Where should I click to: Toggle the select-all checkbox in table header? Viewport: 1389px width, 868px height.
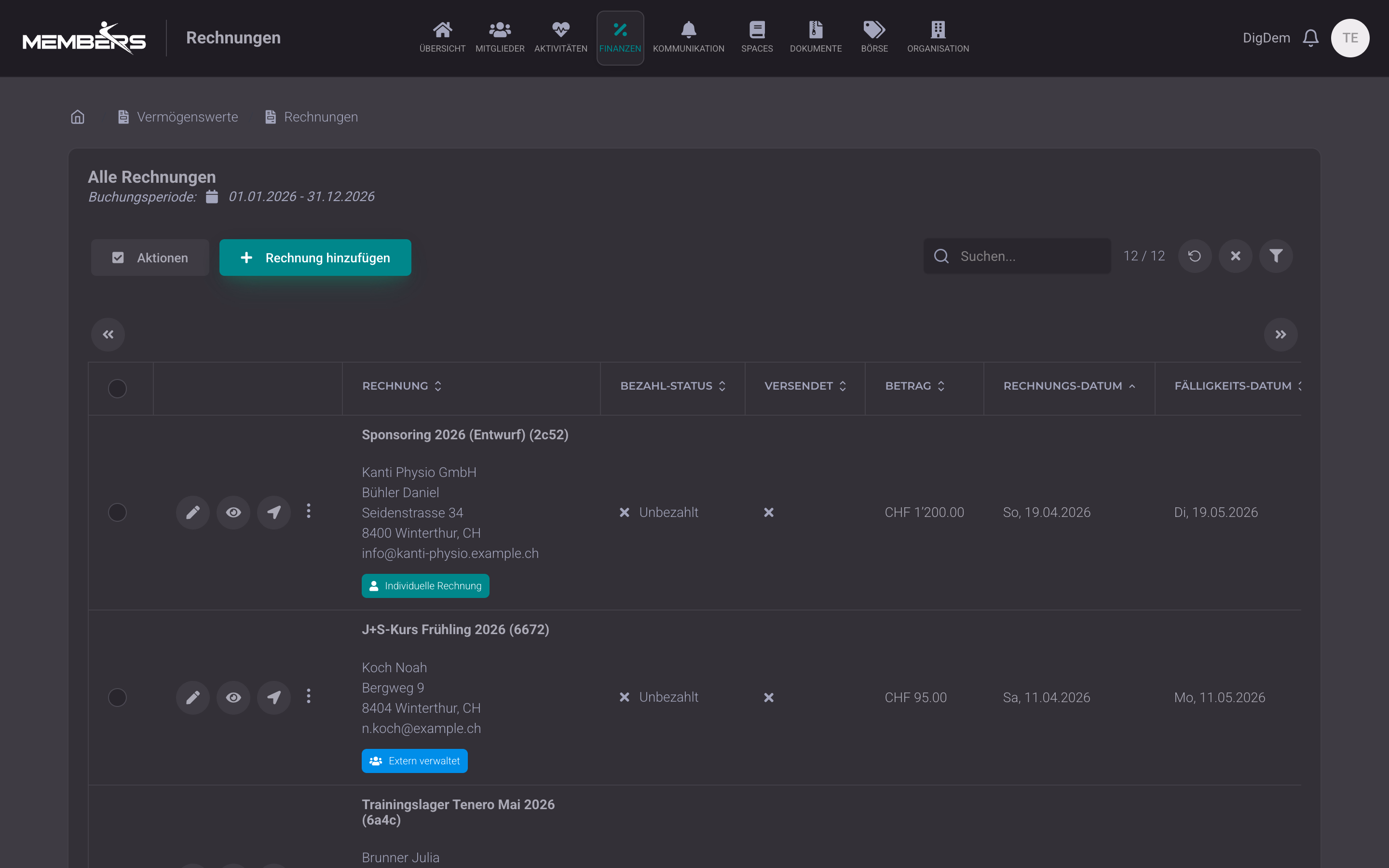coord(117,389)
